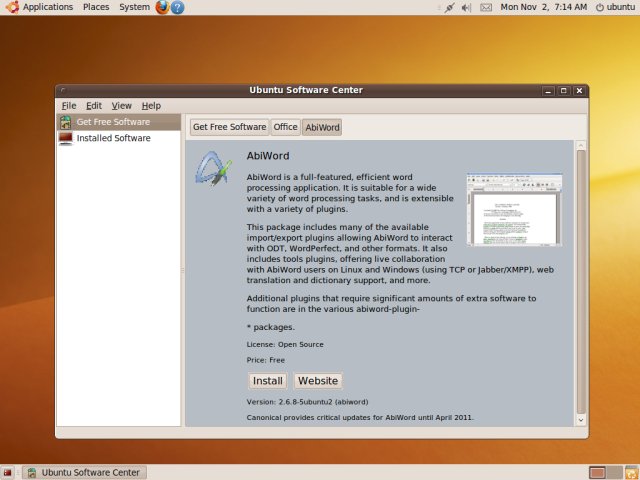Image resolution: width=640 pixels, height=480 pixels.
Task: Open the volume speaker icon
Action: point(466,7)
